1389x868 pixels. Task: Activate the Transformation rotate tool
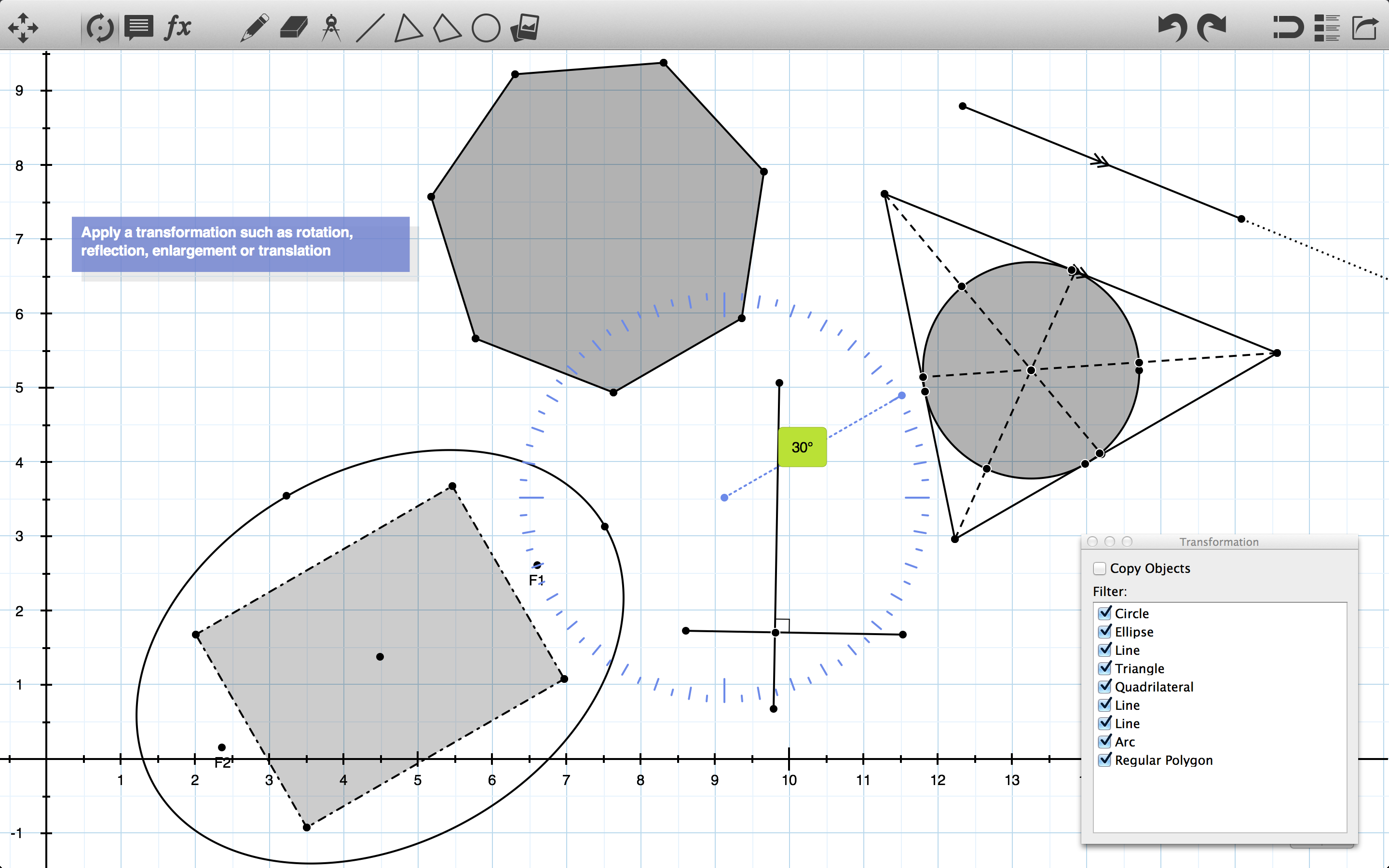tap(100, 27)
